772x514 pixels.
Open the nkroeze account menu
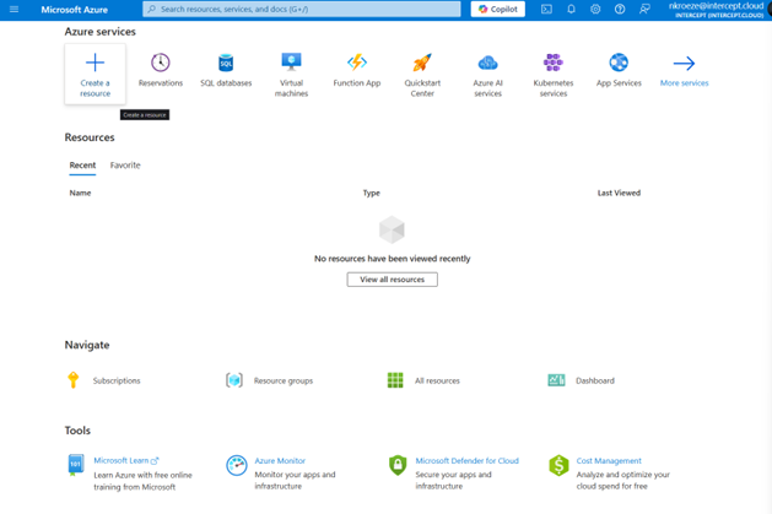point(716,9)
